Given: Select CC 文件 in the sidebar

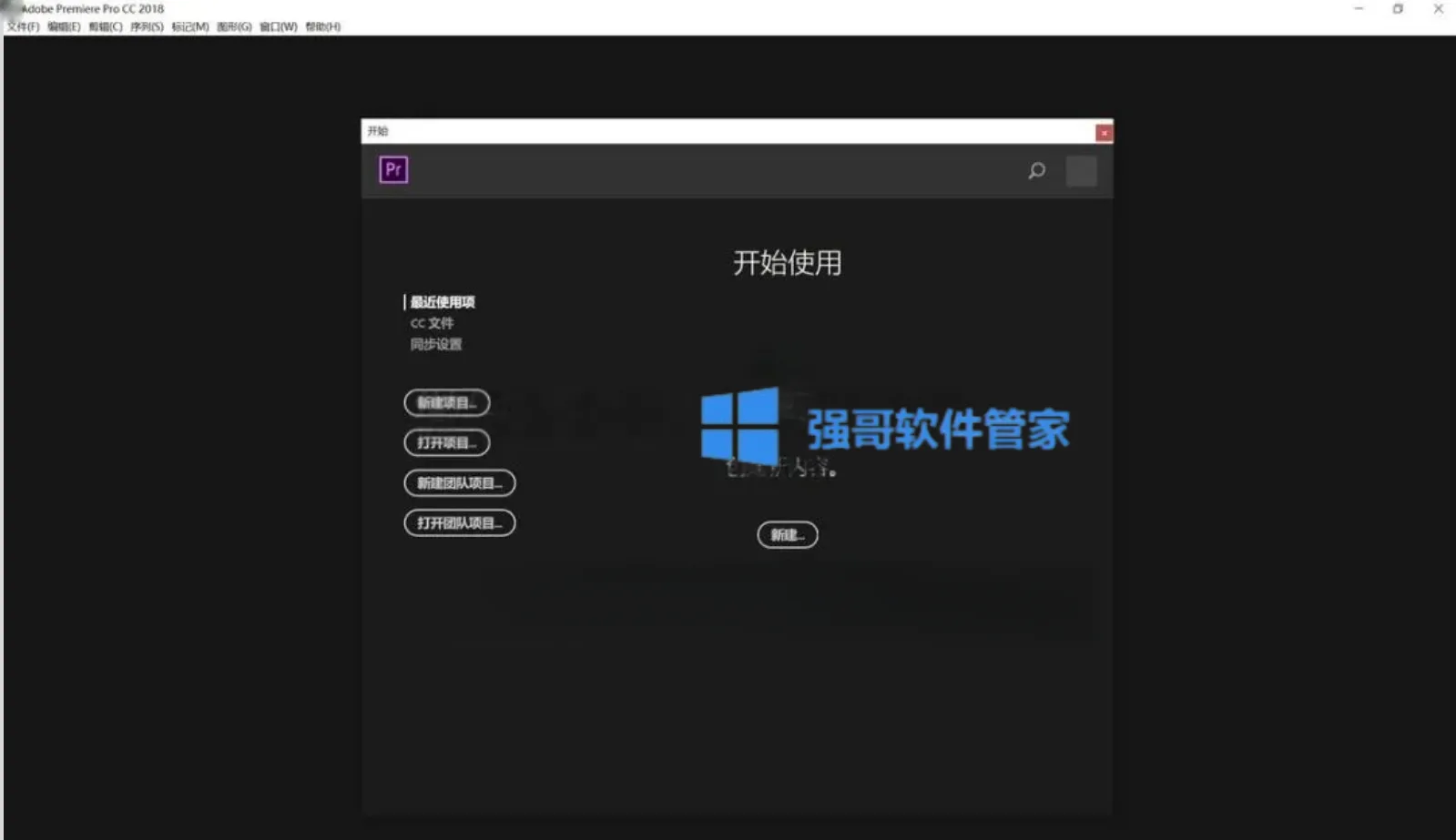Looking at the screenshot, I should click(432, 323).
